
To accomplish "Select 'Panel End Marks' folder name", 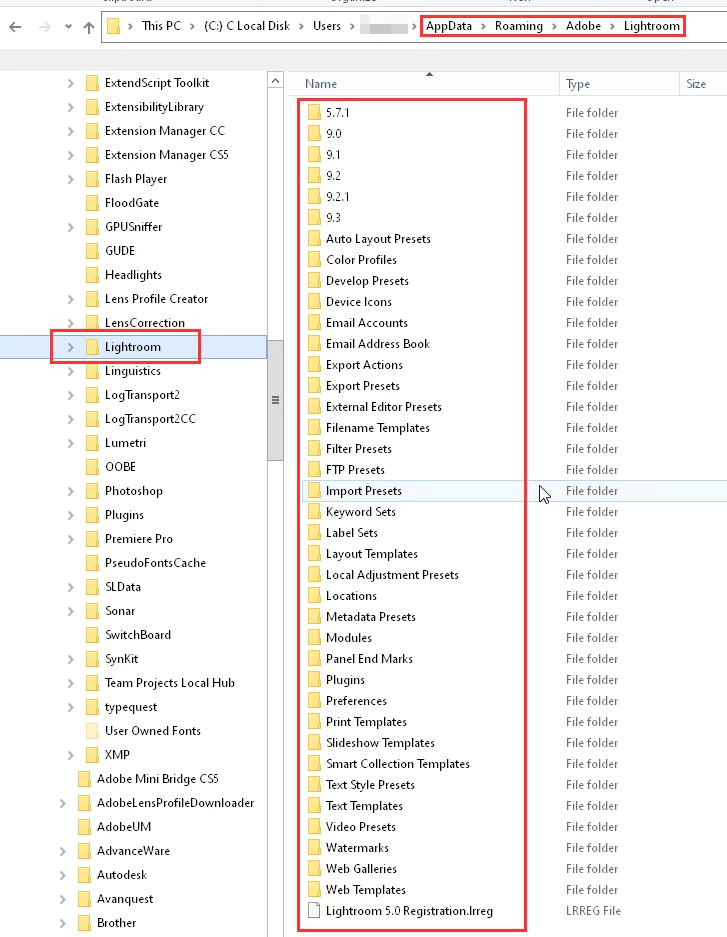I will coord(369,659).
